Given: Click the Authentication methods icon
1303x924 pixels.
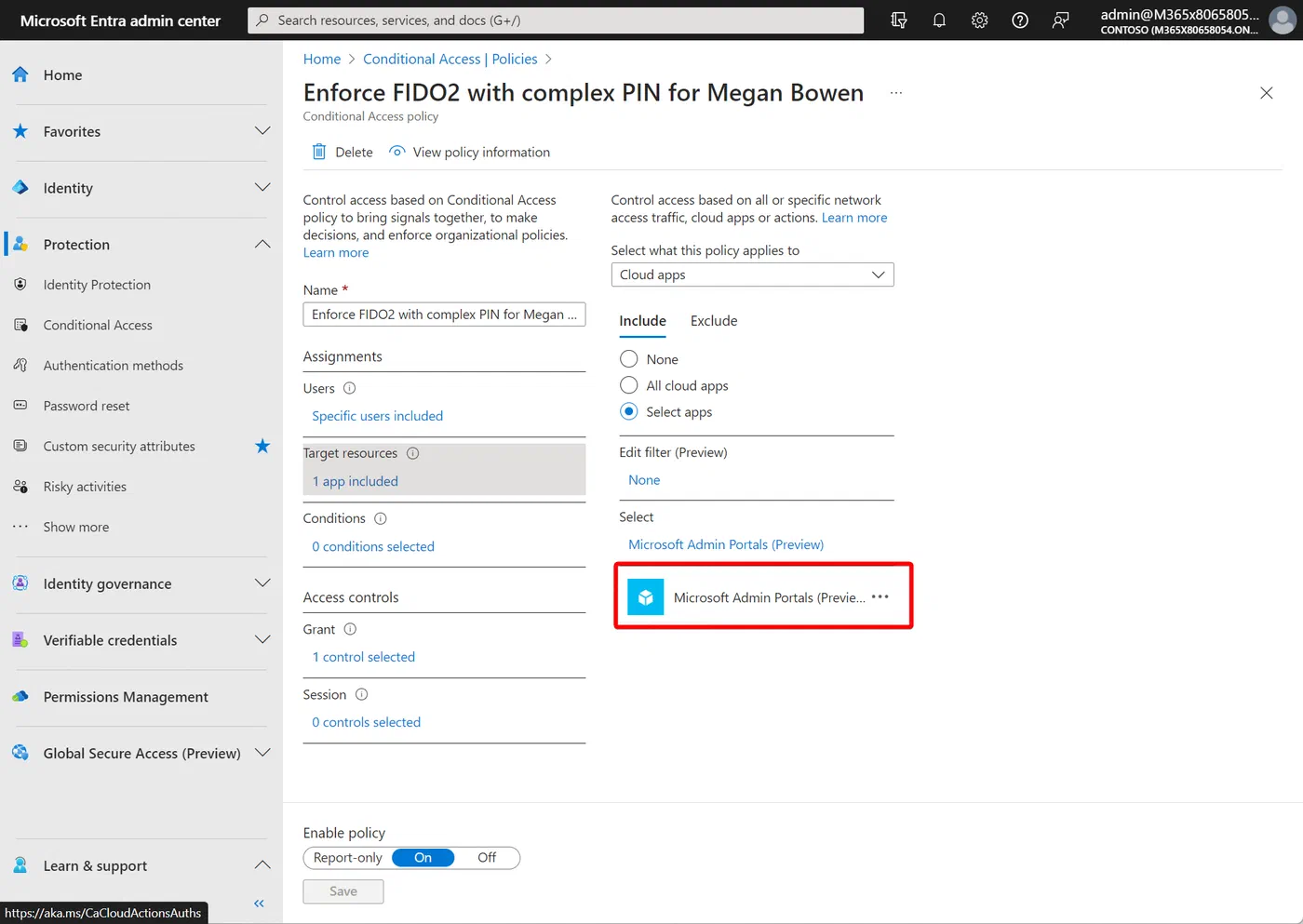Looking at the screenshot, I should point(20,365).
